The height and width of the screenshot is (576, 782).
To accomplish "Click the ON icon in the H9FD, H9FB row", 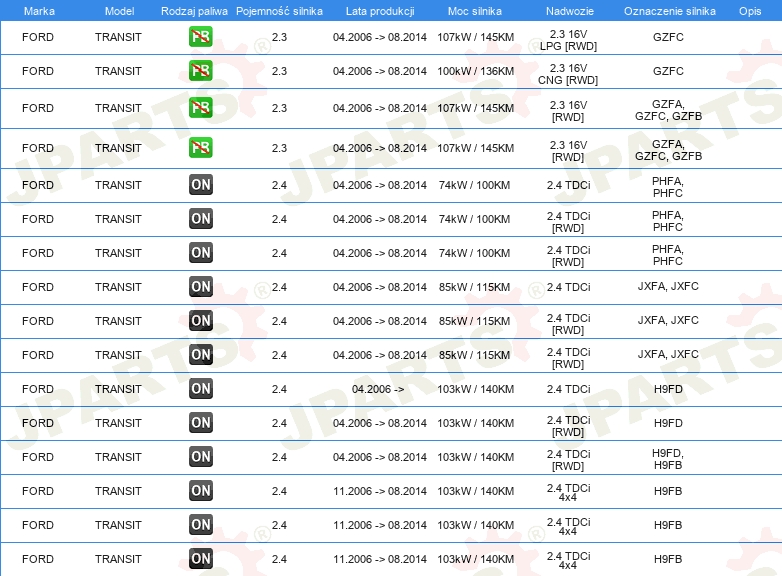I will 200,456.
